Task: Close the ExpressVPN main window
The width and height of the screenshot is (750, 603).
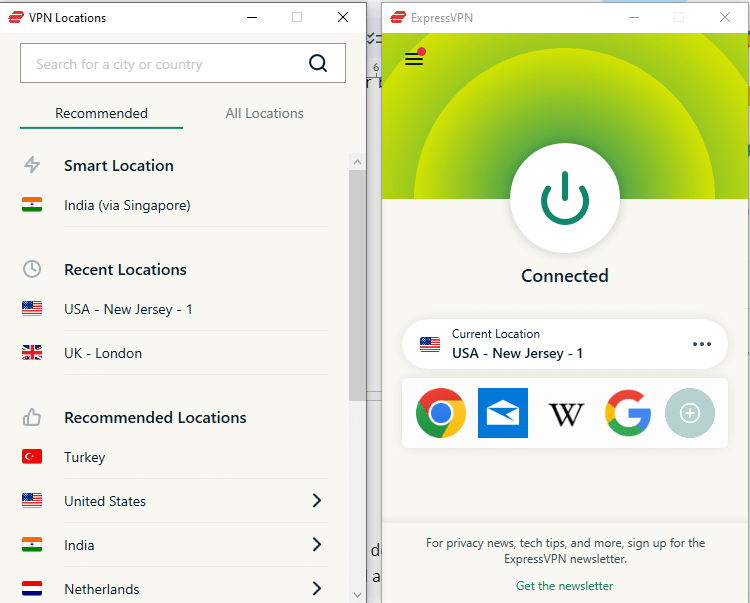Action: pyautogui.click(x=725, y=17)
